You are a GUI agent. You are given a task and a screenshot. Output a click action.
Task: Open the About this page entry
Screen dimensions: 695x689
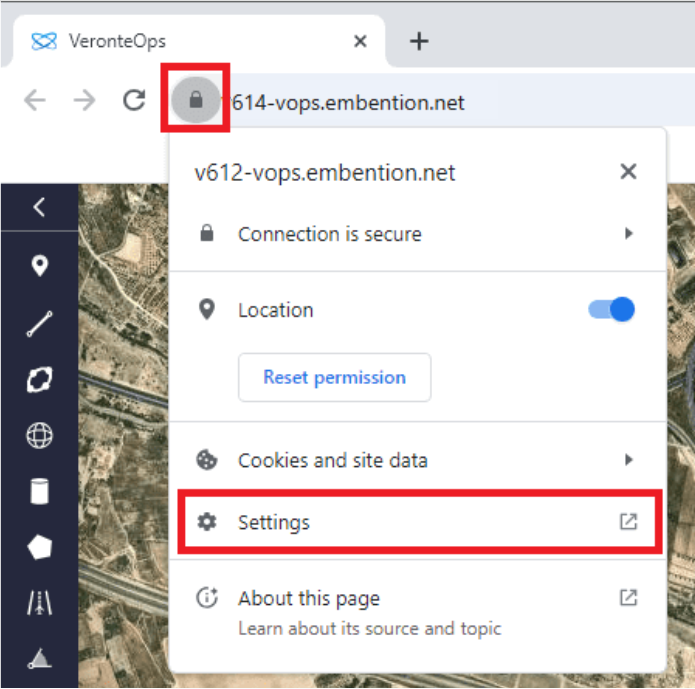point(418,599)
